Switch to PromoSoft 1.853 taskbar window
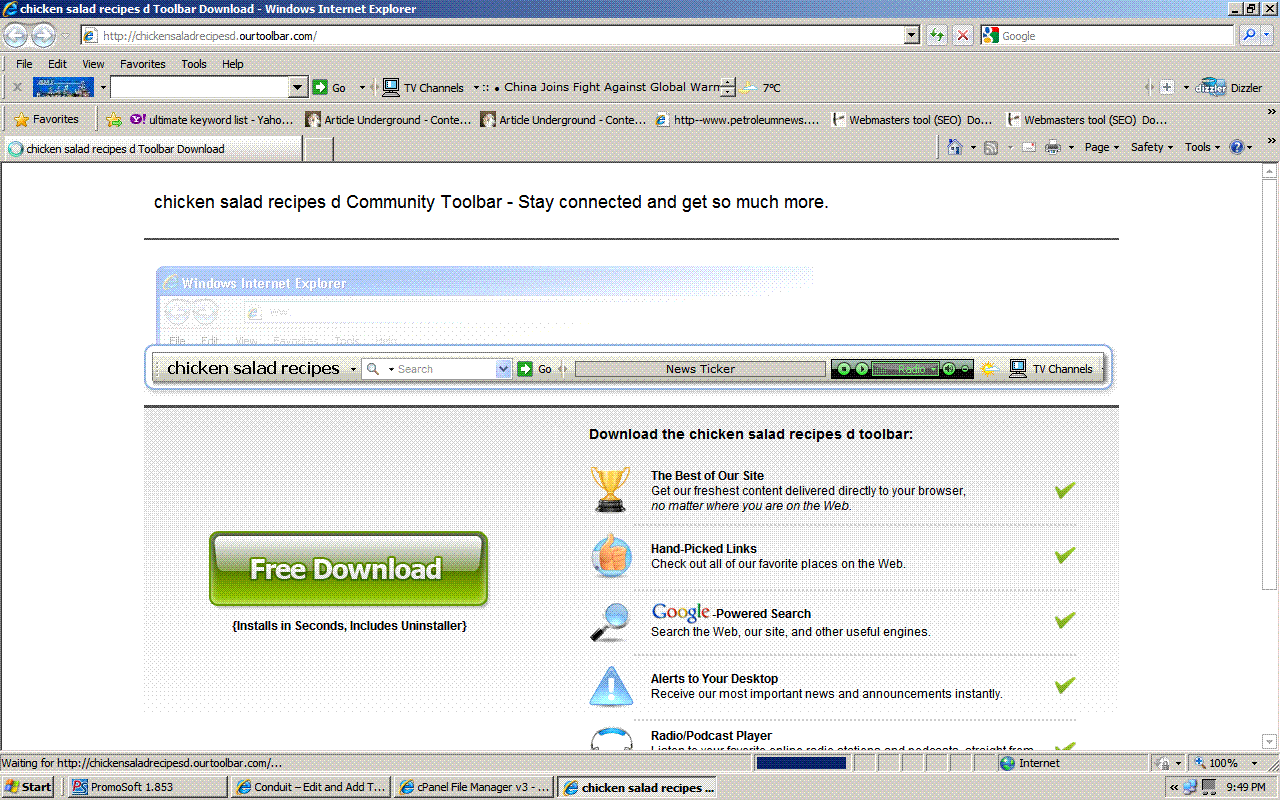Image resolution: width=1280 pixels, height=800 pixels. tap(148, 787)
